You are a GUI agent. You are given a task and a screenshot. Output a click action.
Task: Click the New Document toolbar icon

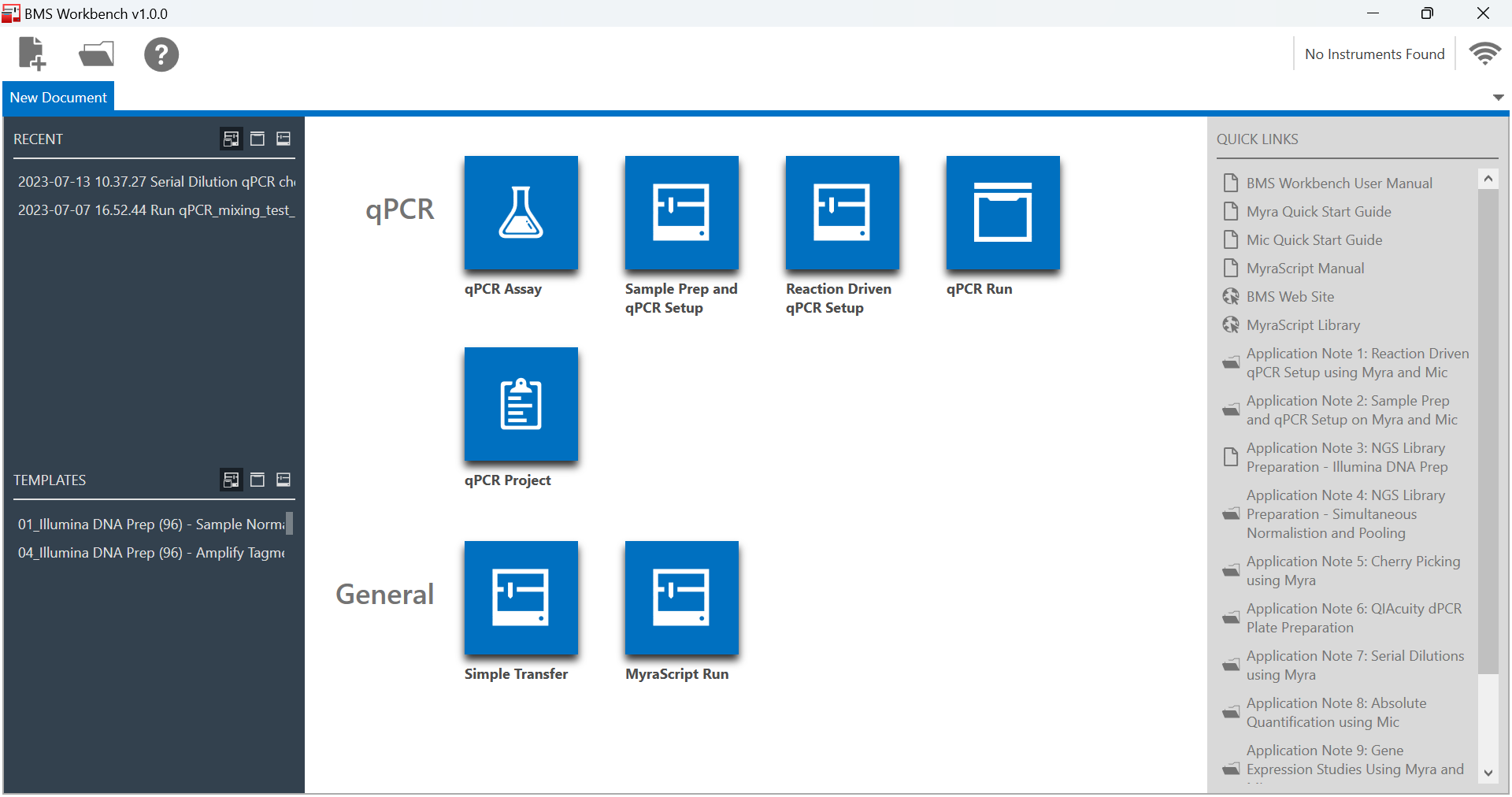click(x=32, y=54)
